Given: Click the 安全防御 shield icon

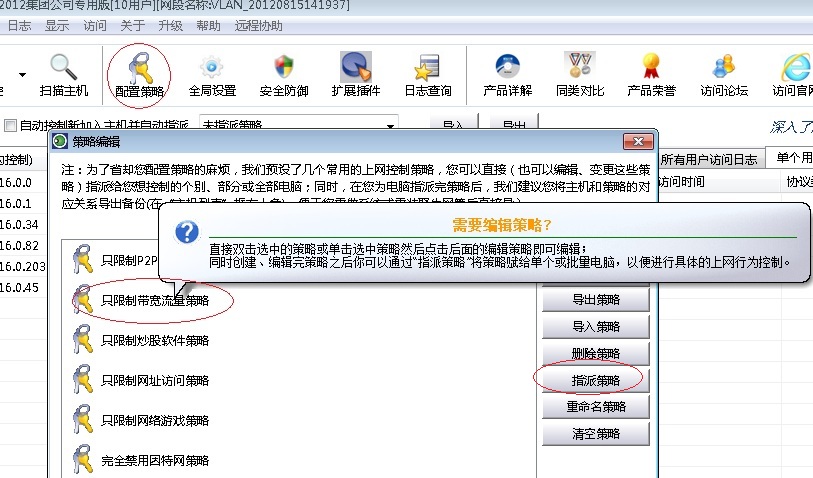Looking at the screenshot, I should [x=284, y=68].
